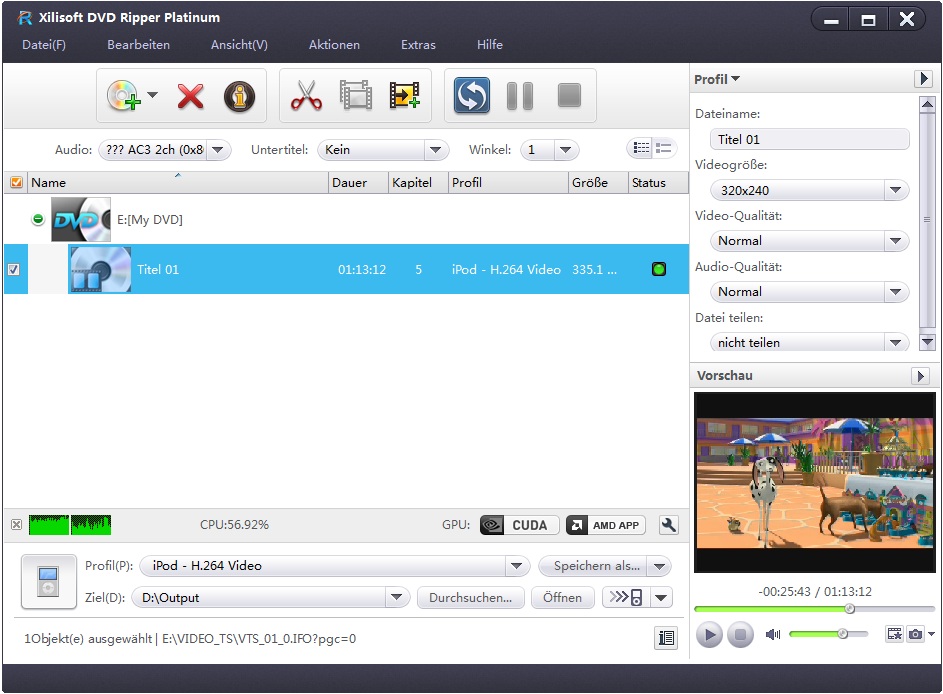Click the Add DVD disc icon
943x694 pixels.
pos(124,96)
